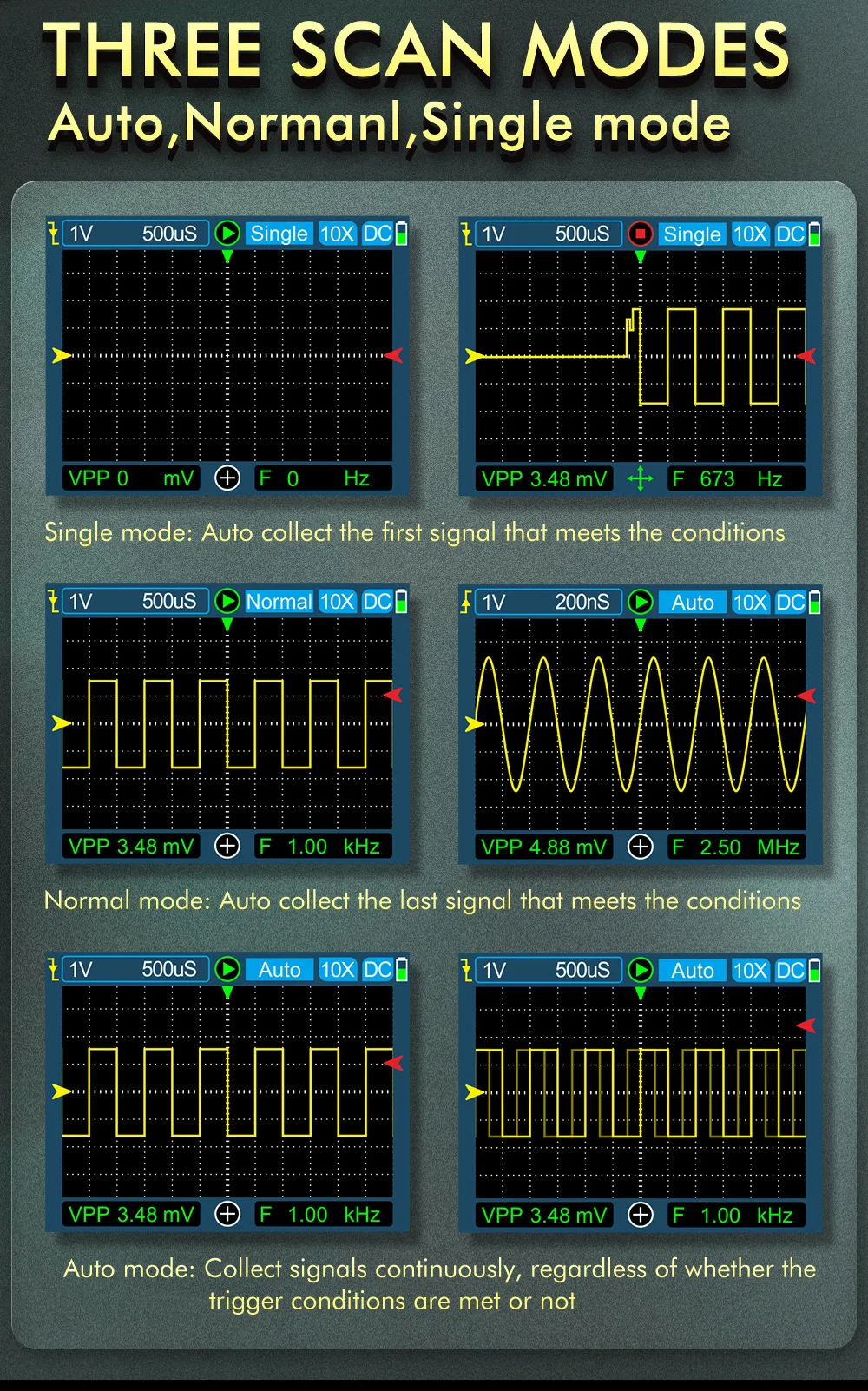Click red trigger level arrow on Normal screen
This screenshot has height=1391, width=868.
click(393, 695)
